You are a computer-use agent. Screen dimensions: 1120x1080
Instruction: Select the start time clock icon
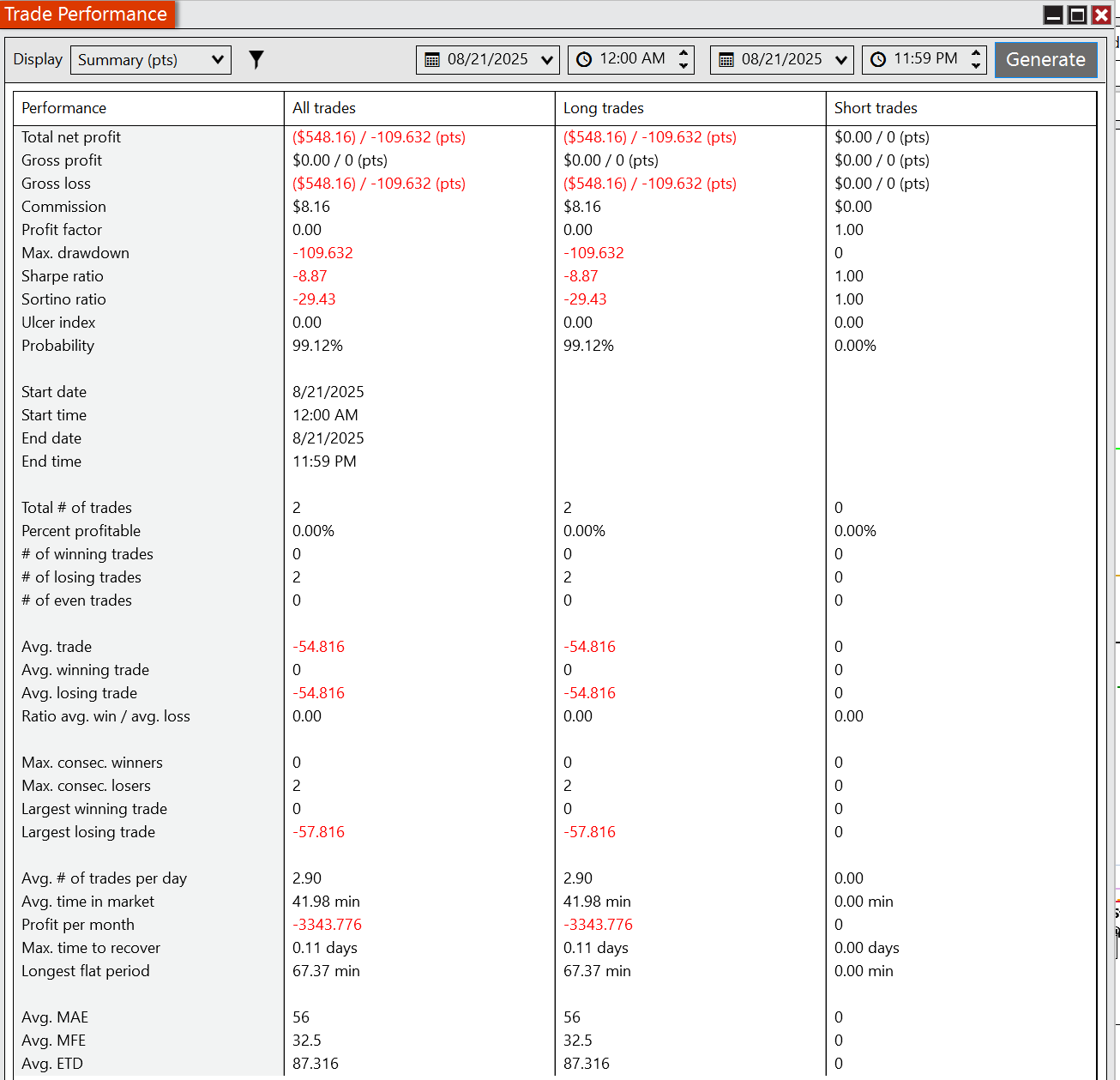click(584, 60)
